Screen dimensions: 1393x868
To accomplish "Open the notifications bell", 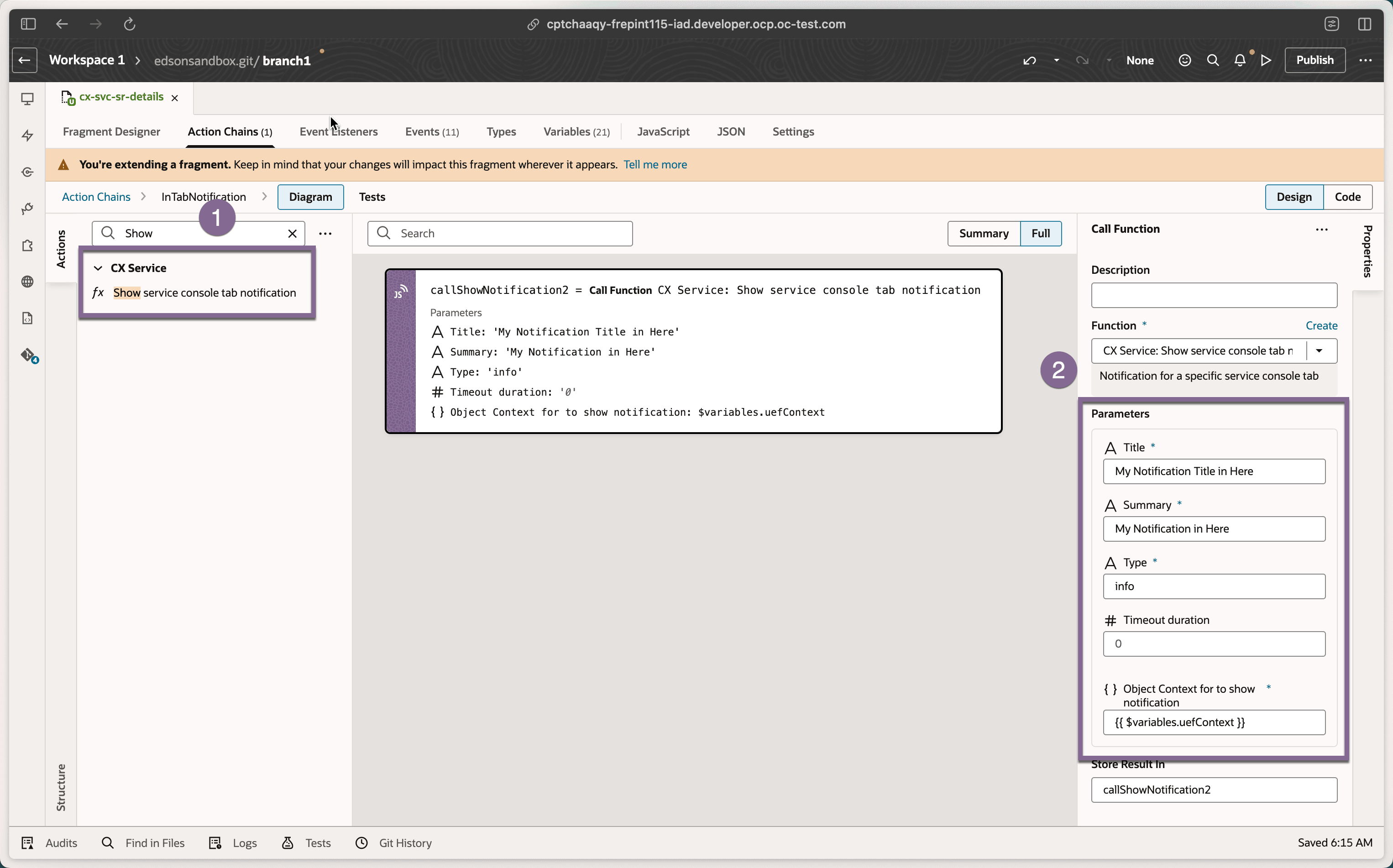I will point(1240,60).
